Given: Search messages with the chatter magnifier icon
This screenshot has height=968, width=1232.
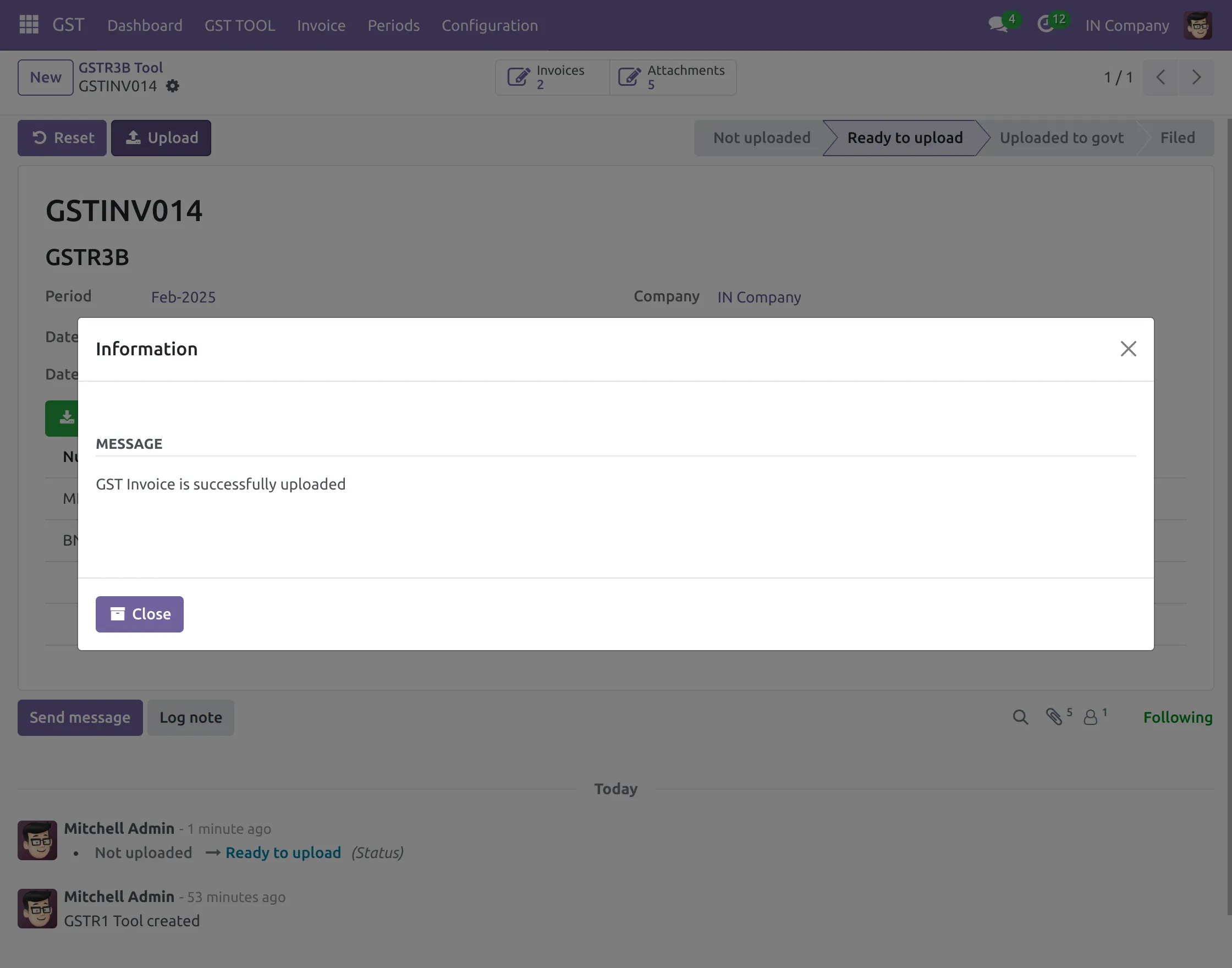Looking at the screenshot, I should [1020, 716].
